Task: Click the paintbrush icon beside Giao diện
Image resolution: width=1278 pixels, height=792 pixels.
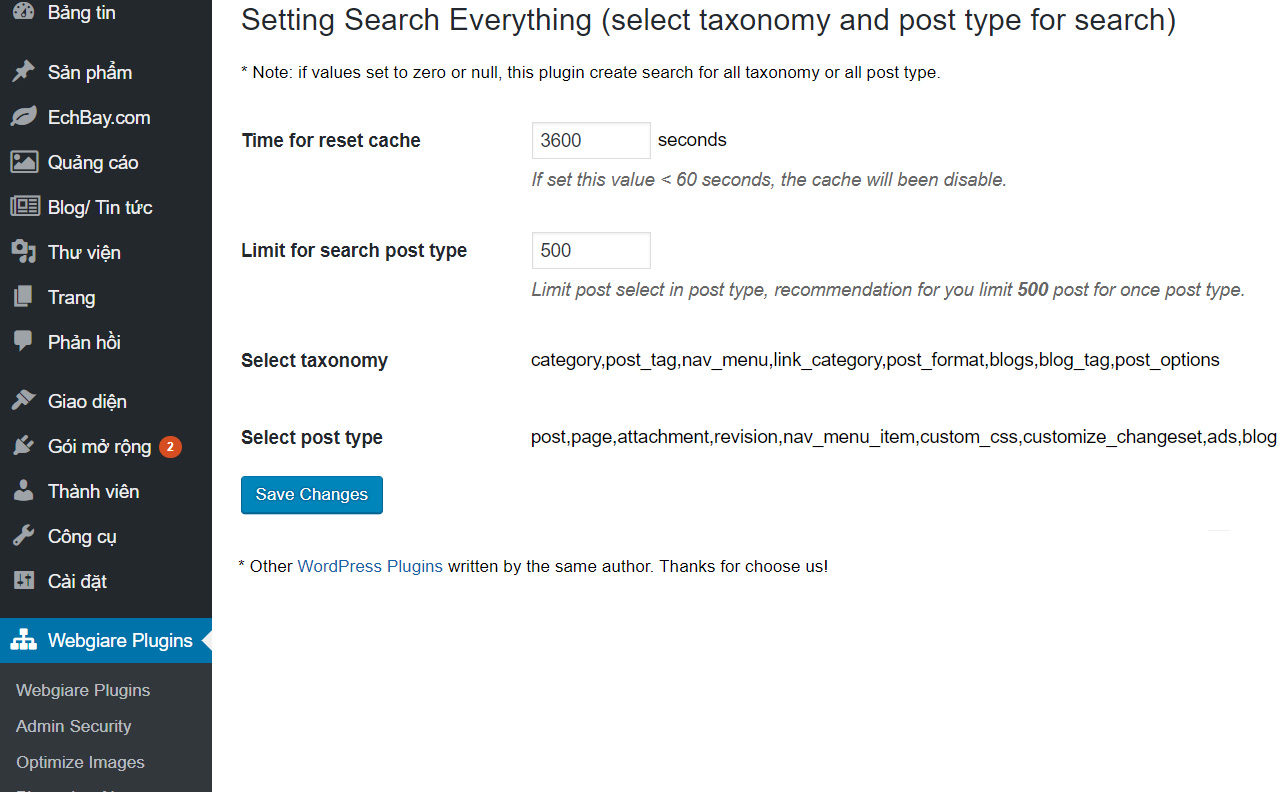Action: (24, 401)
